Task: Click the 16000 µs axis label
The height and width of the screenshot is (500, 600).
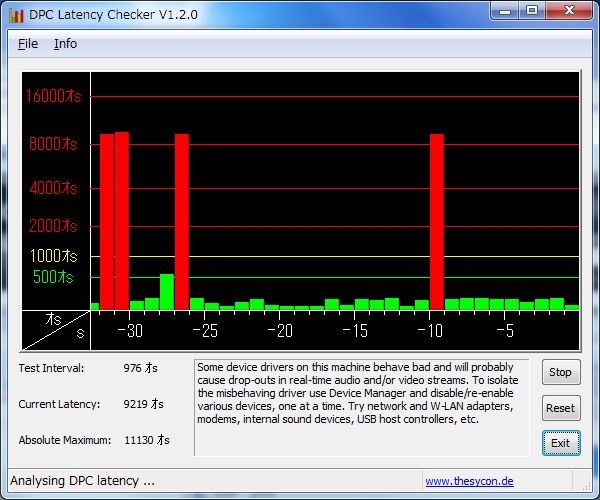Action: 54,96
